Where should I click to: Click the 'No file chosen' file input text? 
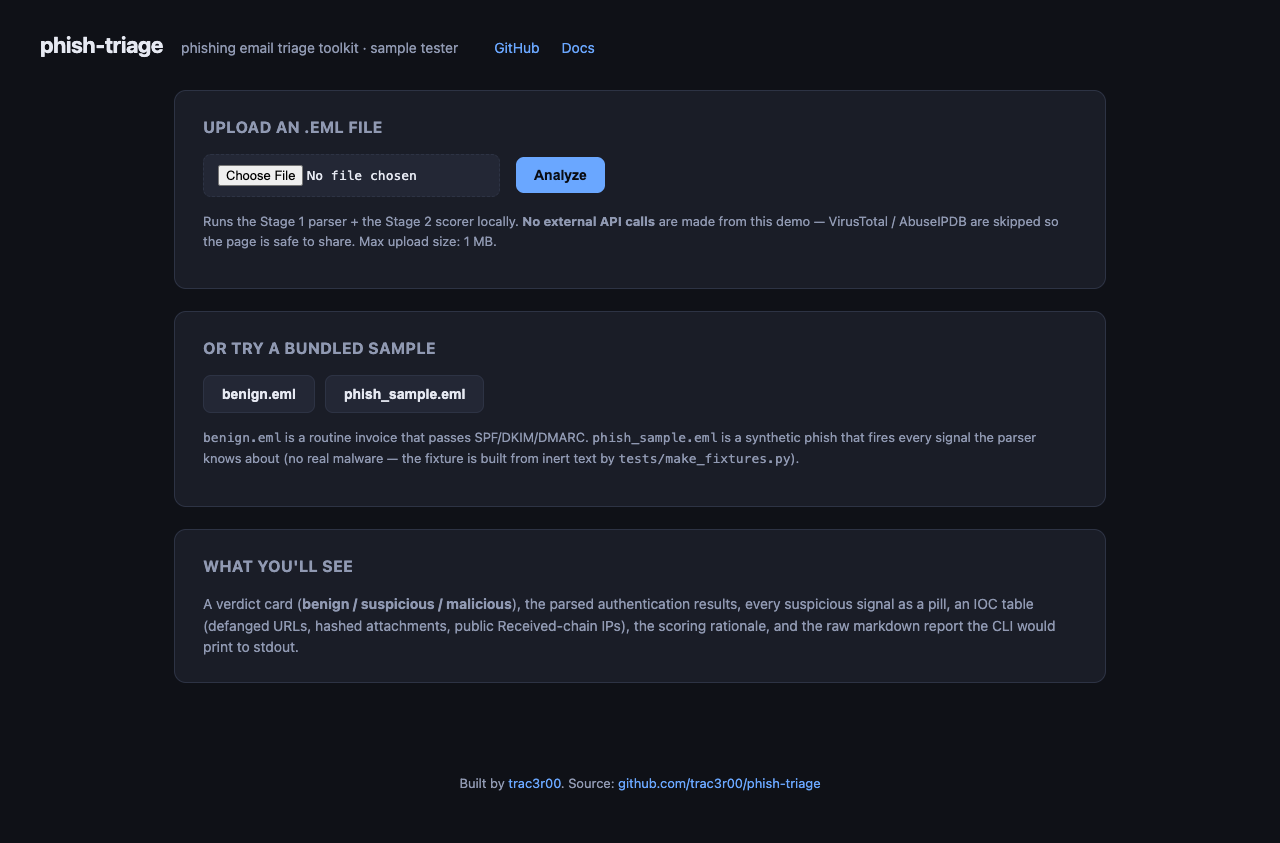tap(361, 176)
